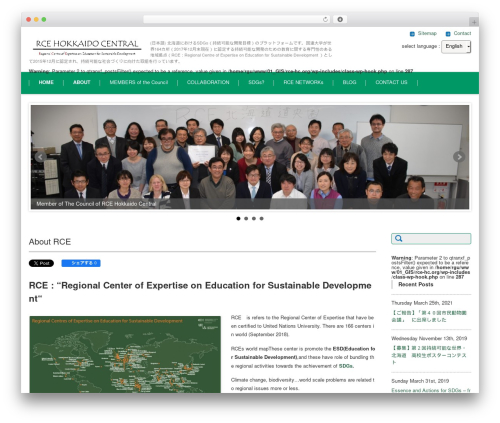Click into the sidebar search field
The image size is (500, 423).
(431, 239)
